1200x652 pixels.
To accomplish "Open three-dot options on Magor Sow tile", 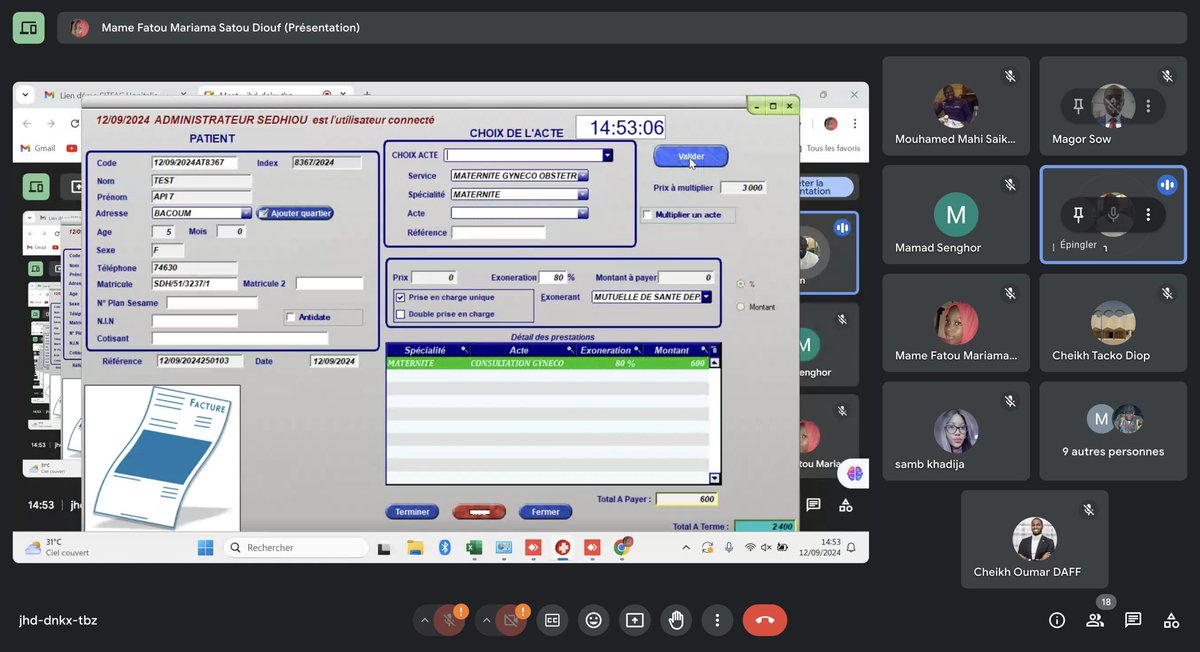I will click(x=1148, y=106).
